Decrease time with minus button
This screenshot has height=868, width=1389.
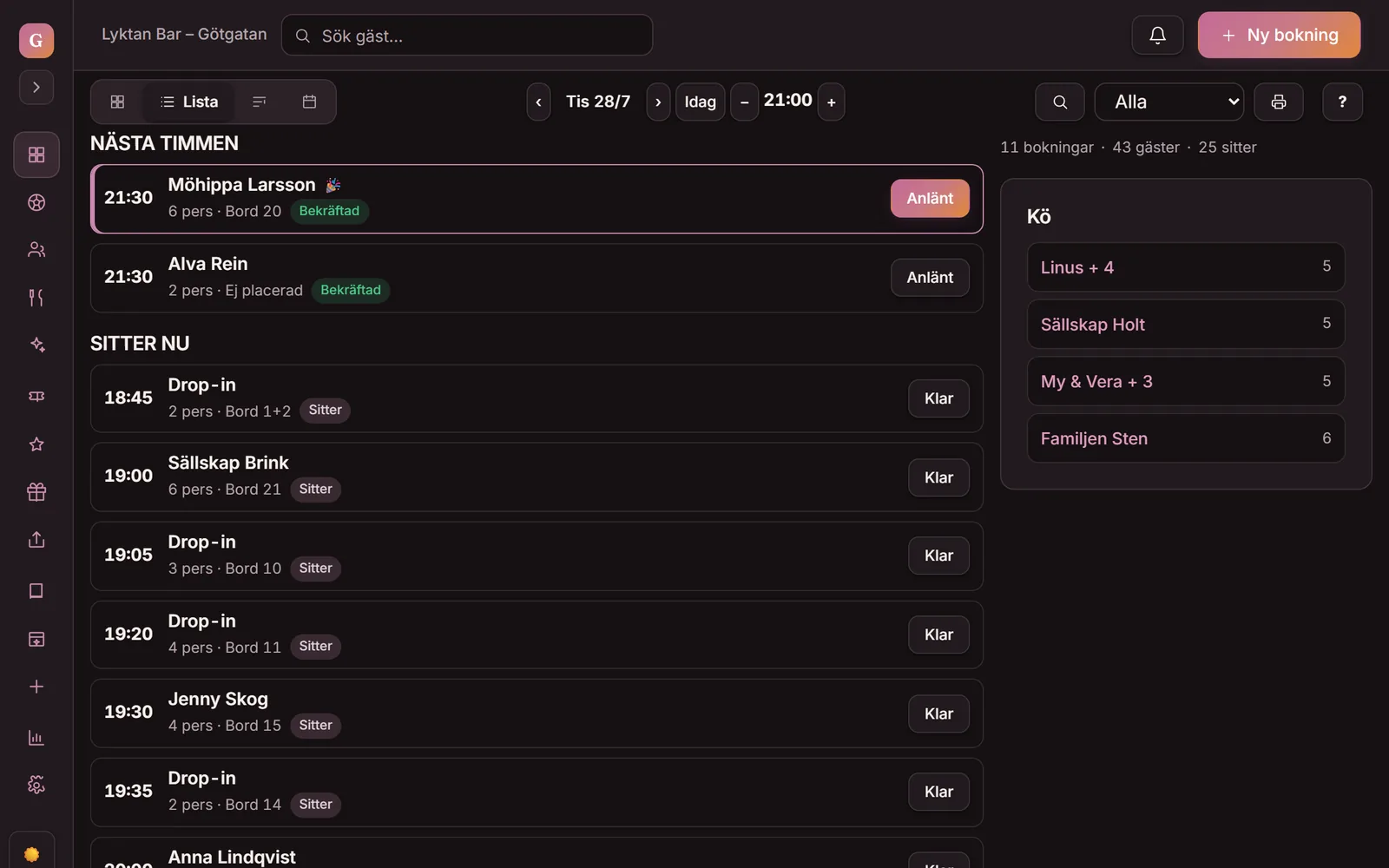pos(744,102)
